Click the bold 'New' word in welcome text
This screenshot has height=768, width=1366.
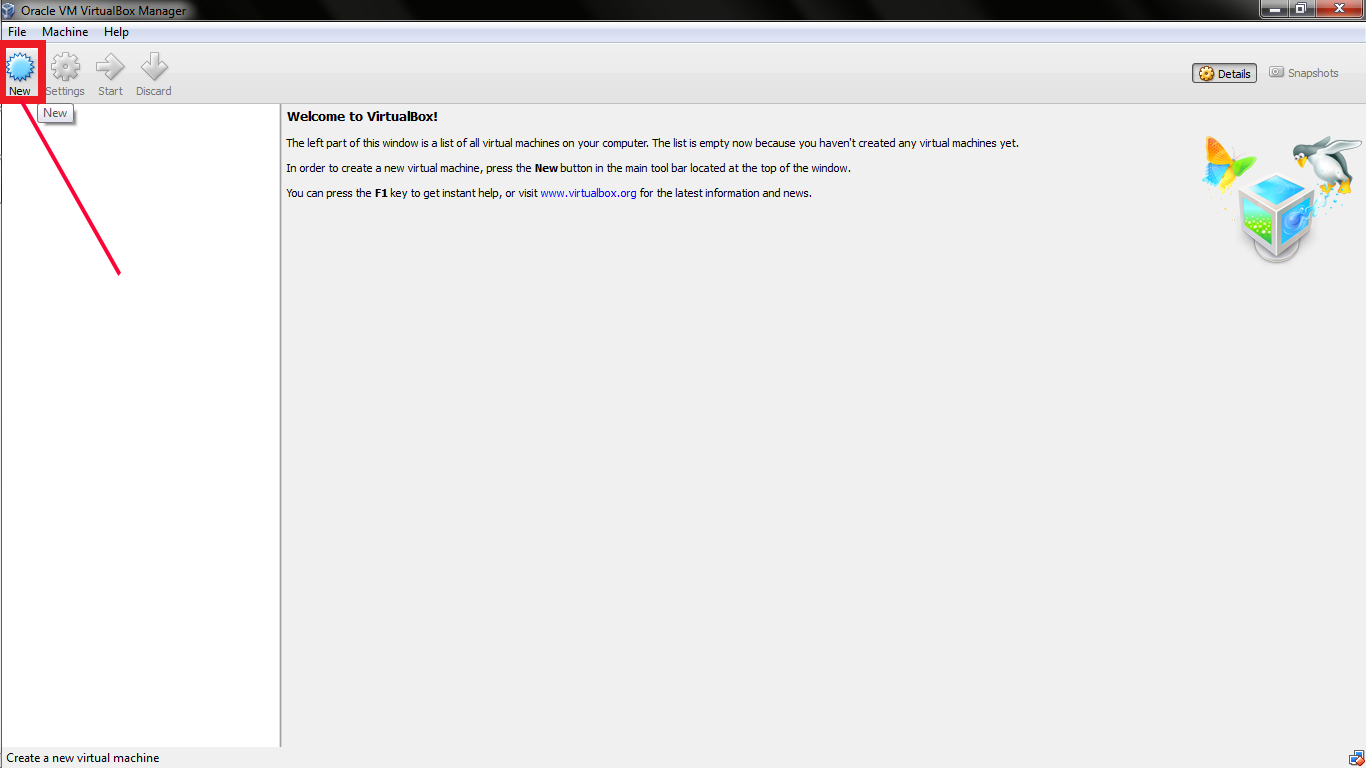pyautogui.click(x=546, y=168)
